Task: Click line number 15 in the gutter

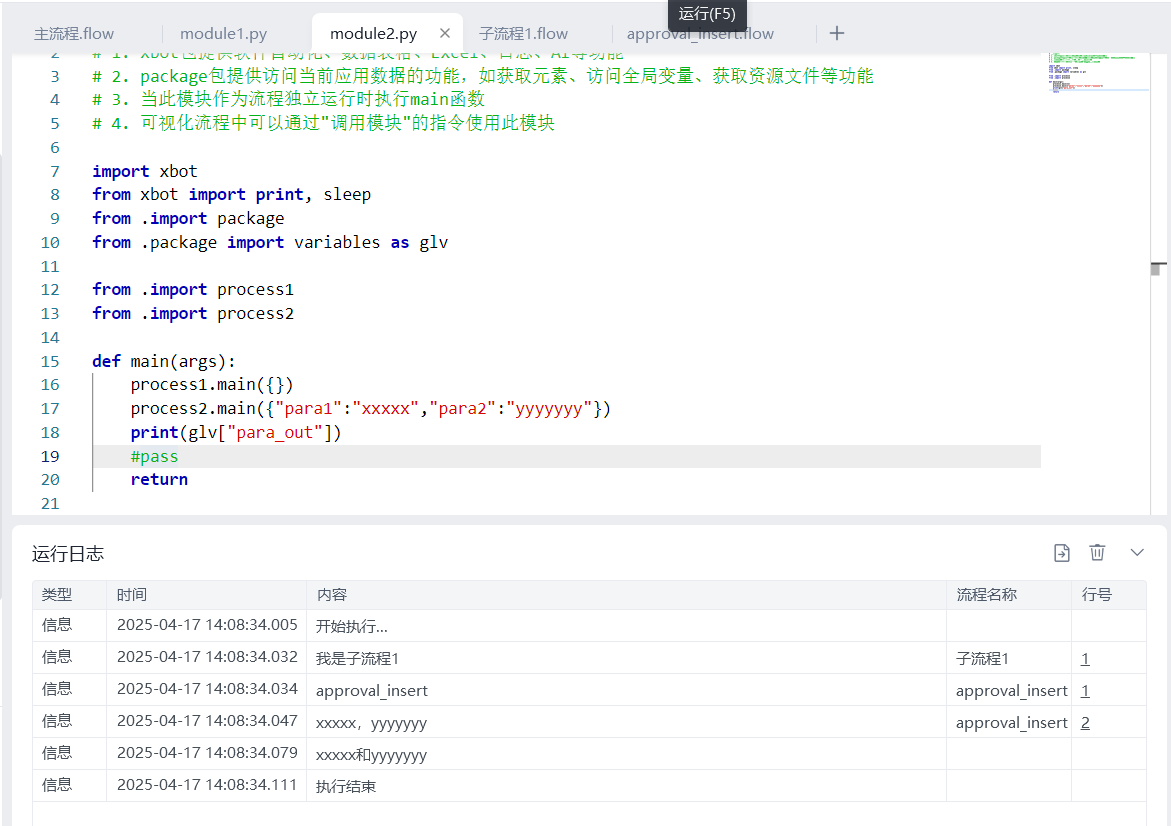Action: (x=50, y=361)
